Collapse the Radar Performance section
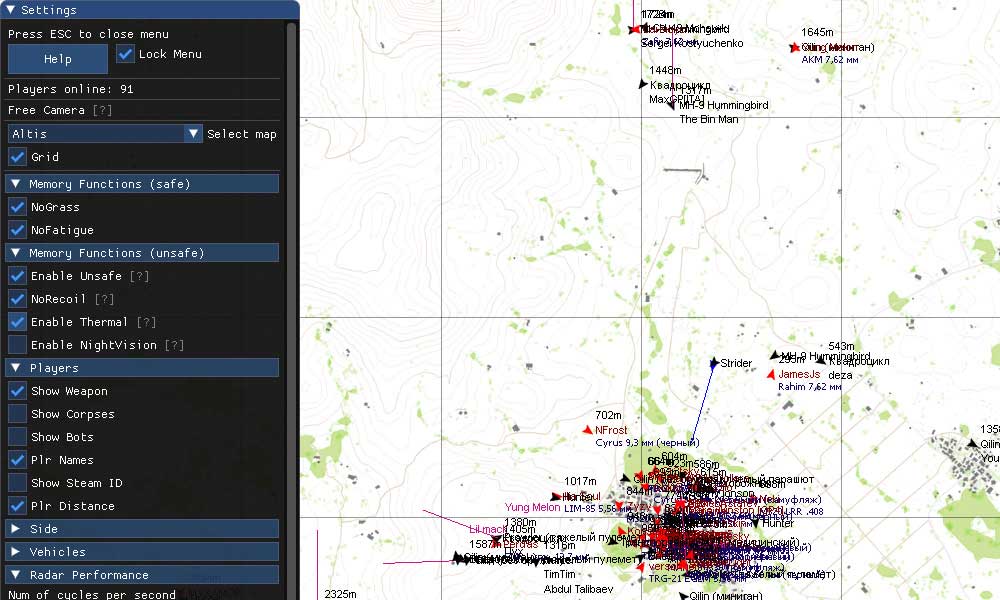 [x=142, y=574]
